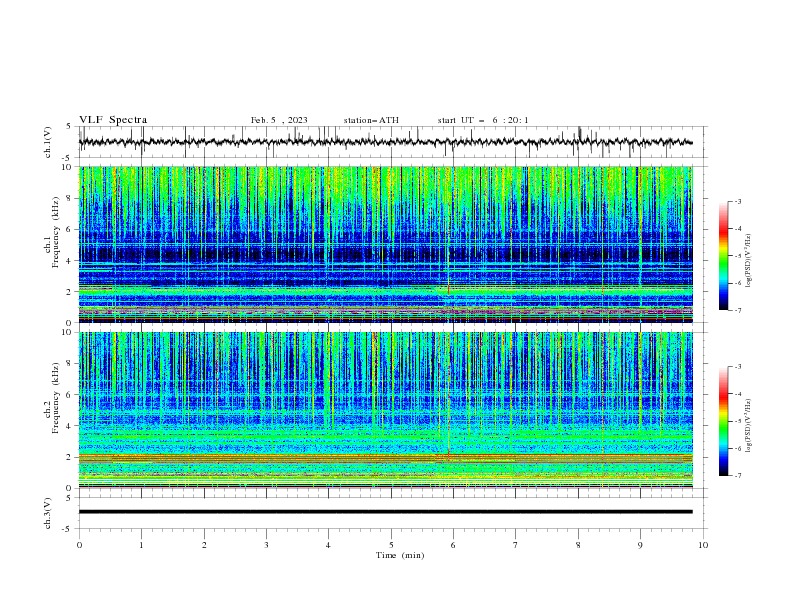Click the time axis tick label "8"
Image resolution: width=792 pixels, height=612 pixels.
point(578,545)
